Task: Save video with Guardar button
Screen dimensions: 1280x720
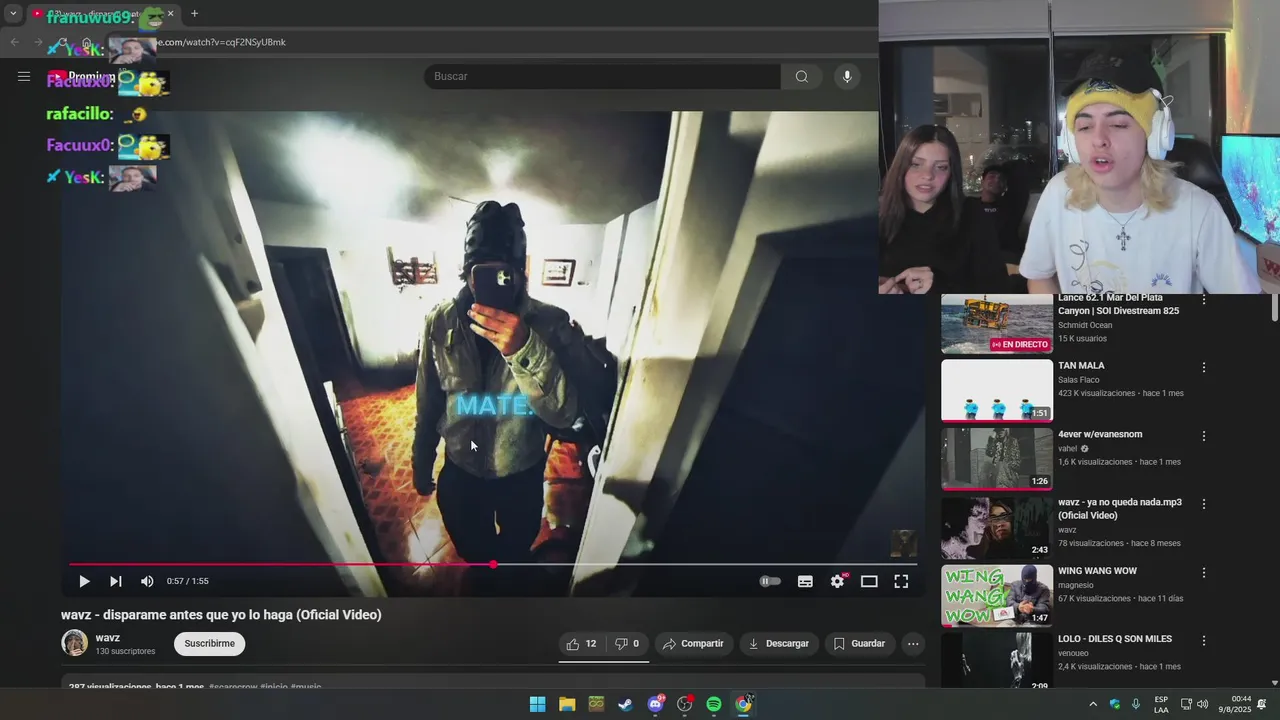Action: click(859, 644)
